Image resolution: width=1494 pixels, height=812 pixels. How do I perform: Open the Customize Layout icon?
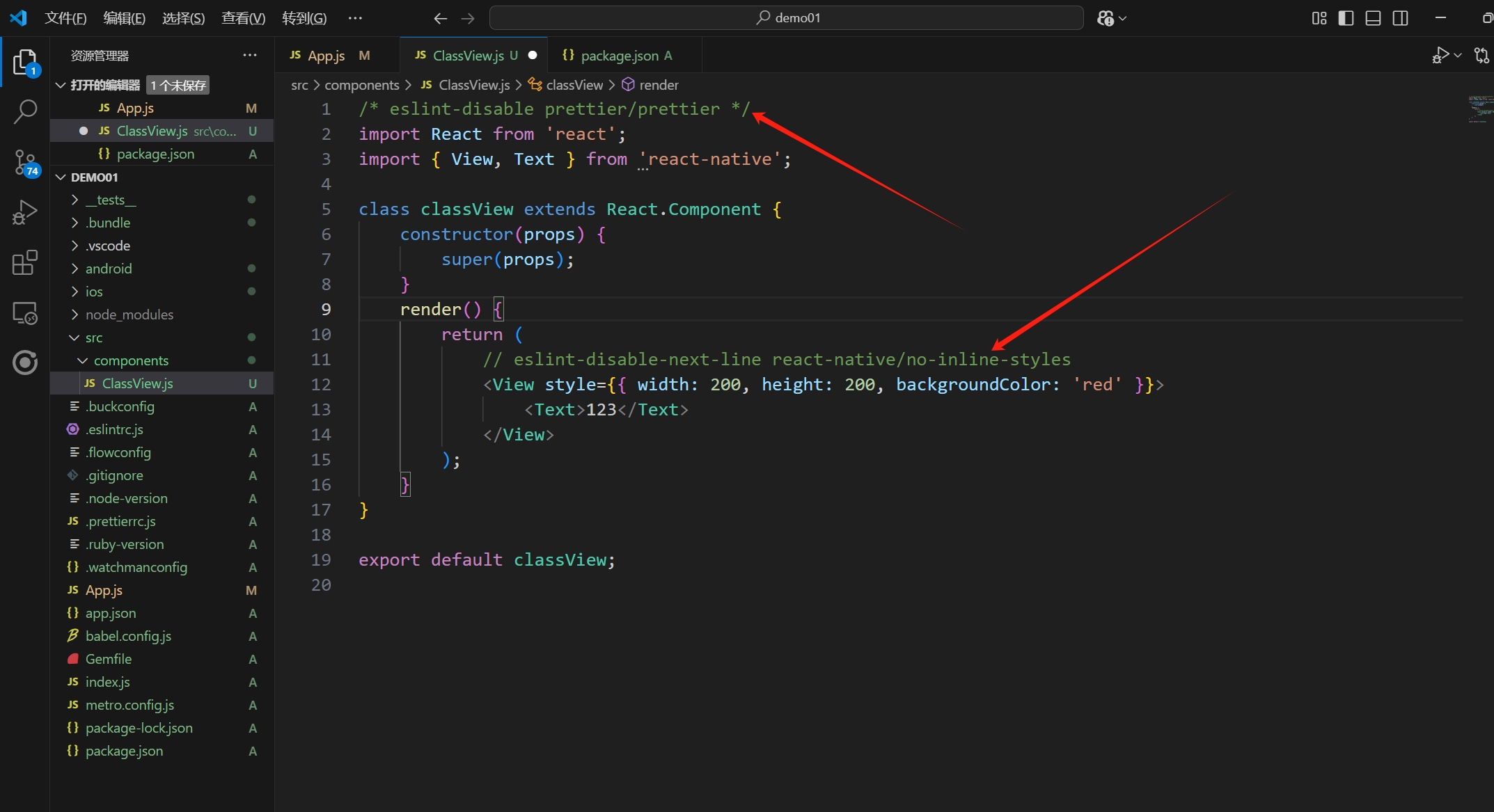pyautogui.click(x=1319, y=18)
